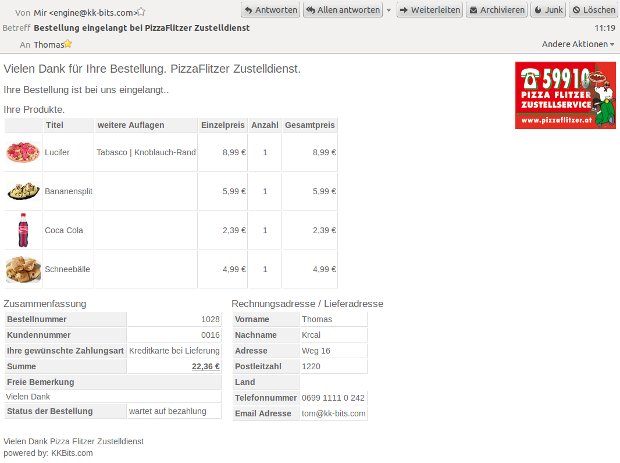Viewport: 620px width, 463px height.
Task: Click the Coca Cola bottle image
Action: point(23,230)
